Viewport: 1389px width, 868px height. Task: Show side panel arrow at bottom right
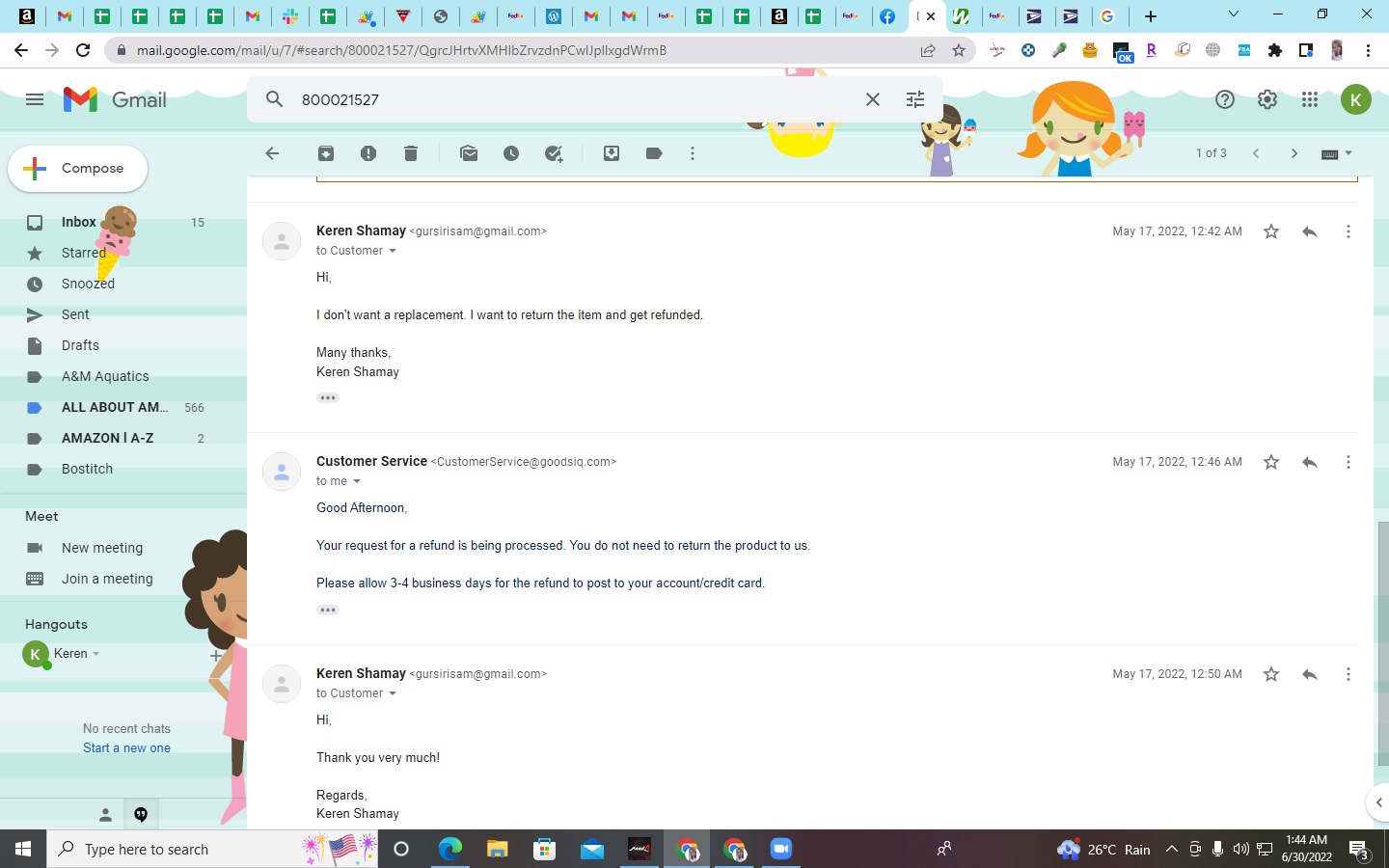[x=1378, y=801]
